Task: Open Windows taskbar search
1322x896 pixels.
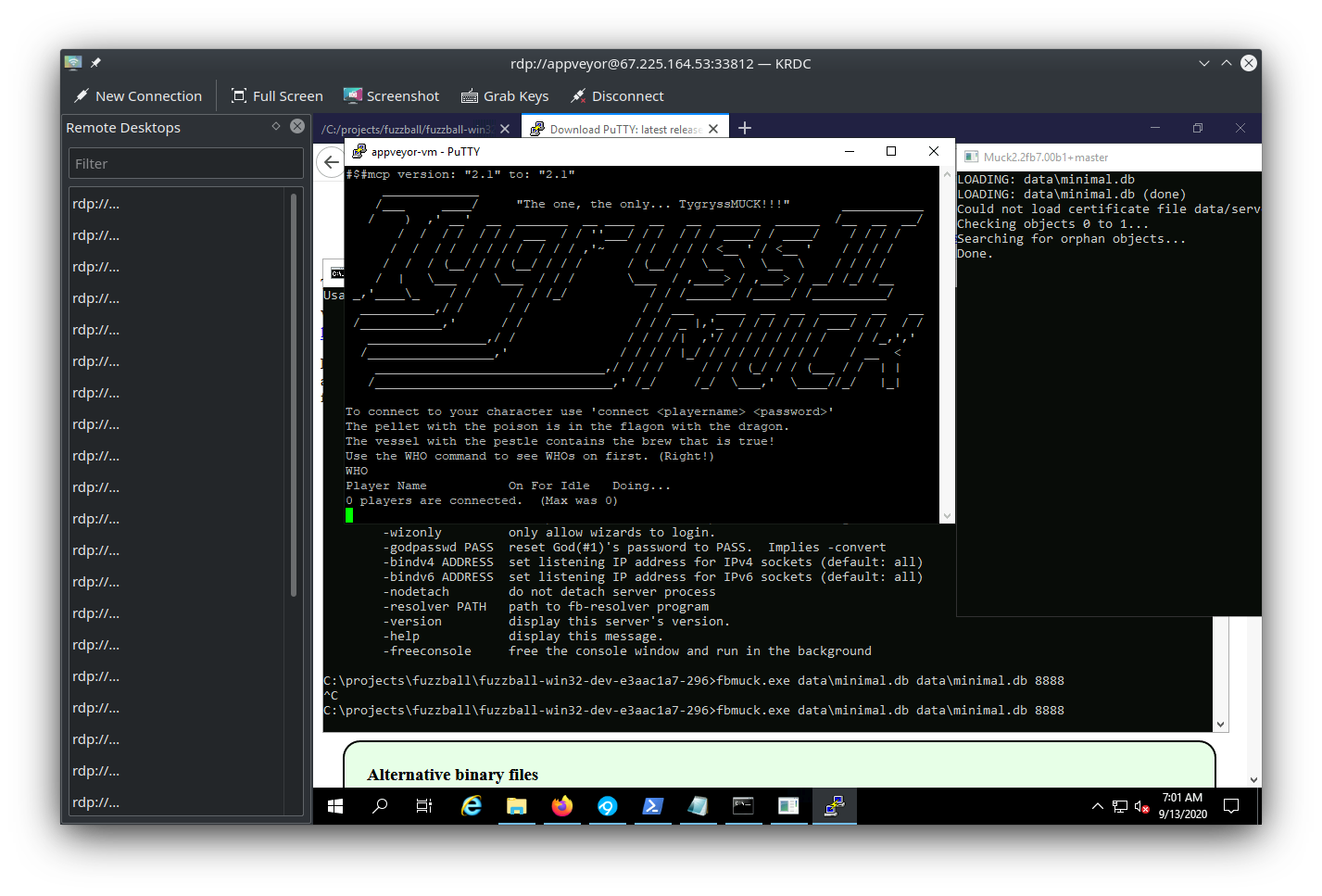Action: (x=380, y=806)
